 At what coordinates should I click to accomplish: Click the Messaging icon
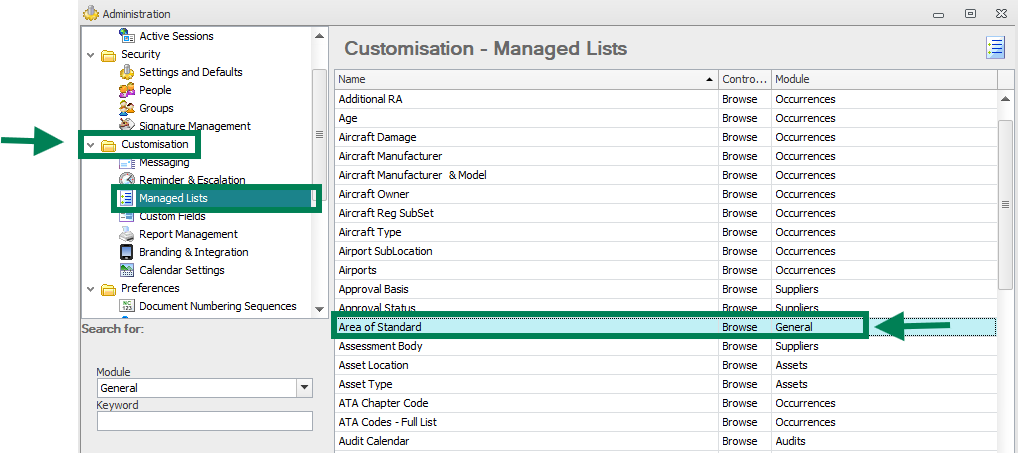[x=127, y=163]
